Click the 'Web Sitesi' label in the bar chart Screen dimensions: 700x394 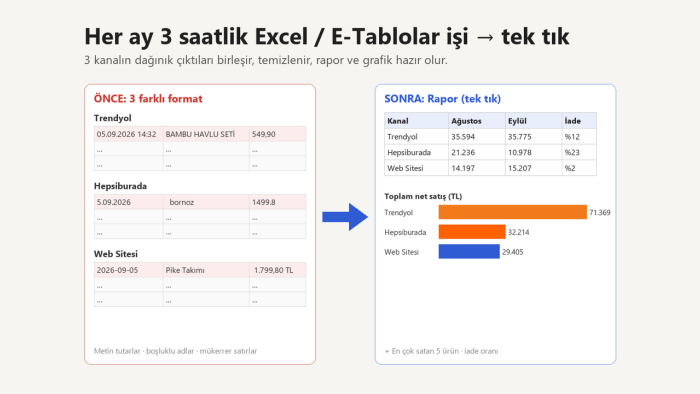(402, 252)
